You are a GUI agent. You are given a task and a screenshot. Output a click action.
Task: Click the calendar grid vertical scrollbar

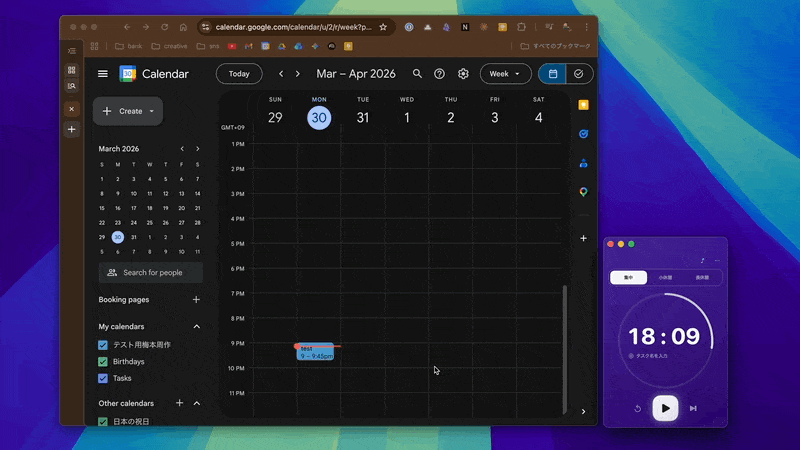click(565, 349)
